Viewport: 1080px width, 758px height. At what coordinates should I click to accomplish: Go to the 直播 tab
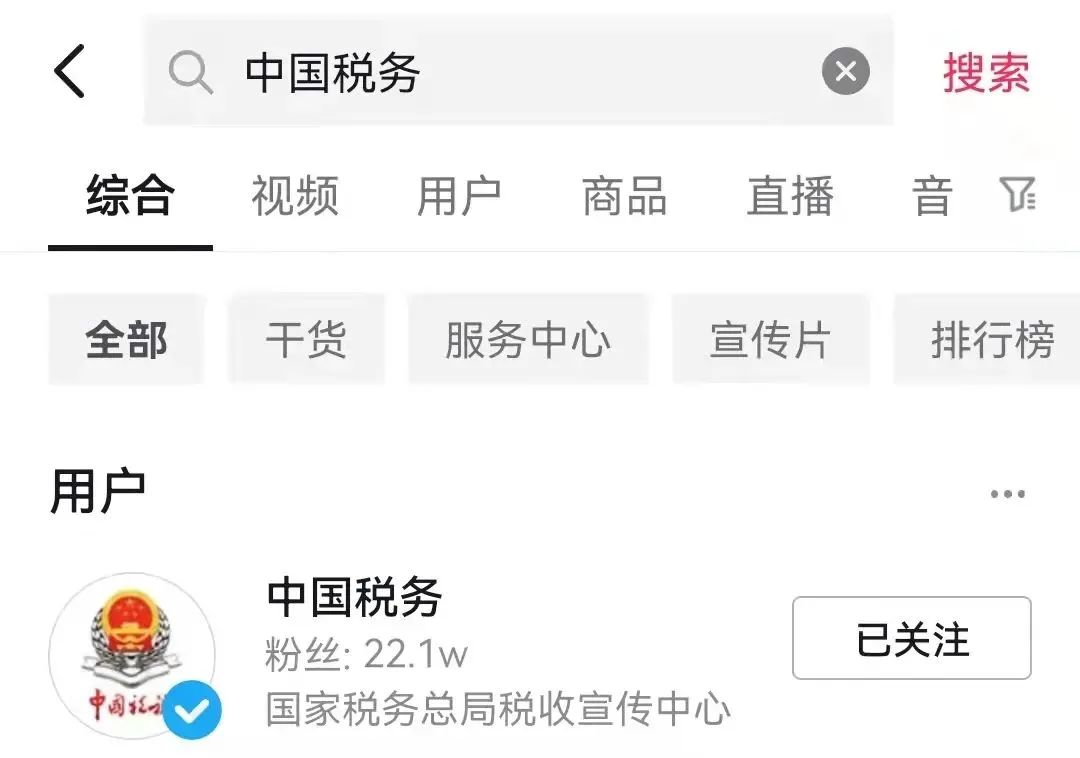[790, 196]
